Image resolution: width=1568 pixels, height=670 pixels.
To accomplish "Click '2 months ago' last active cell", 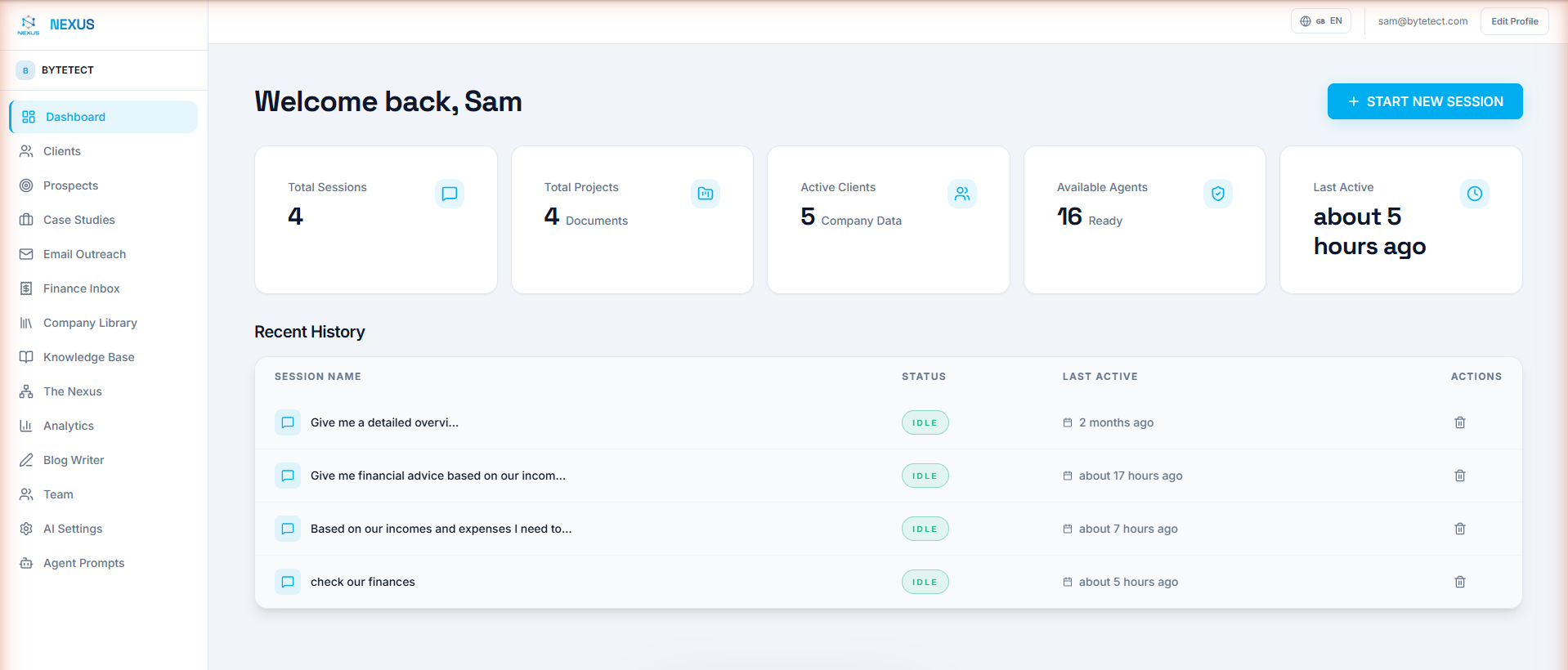I will 1109,422.
